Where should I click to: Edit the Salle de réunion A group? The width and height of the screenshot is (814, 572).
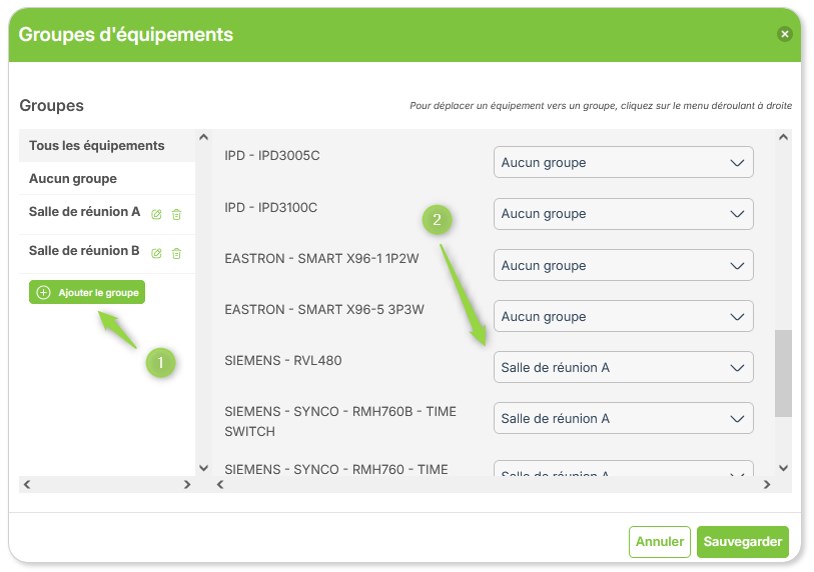pos(156,214)
